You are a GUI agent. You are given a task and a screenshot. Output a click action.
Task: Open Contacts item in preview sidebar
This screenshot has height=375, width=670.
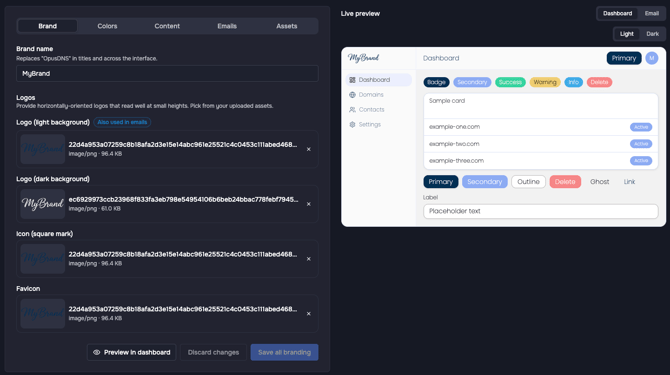pyautogui.click(x=379, y=110)
